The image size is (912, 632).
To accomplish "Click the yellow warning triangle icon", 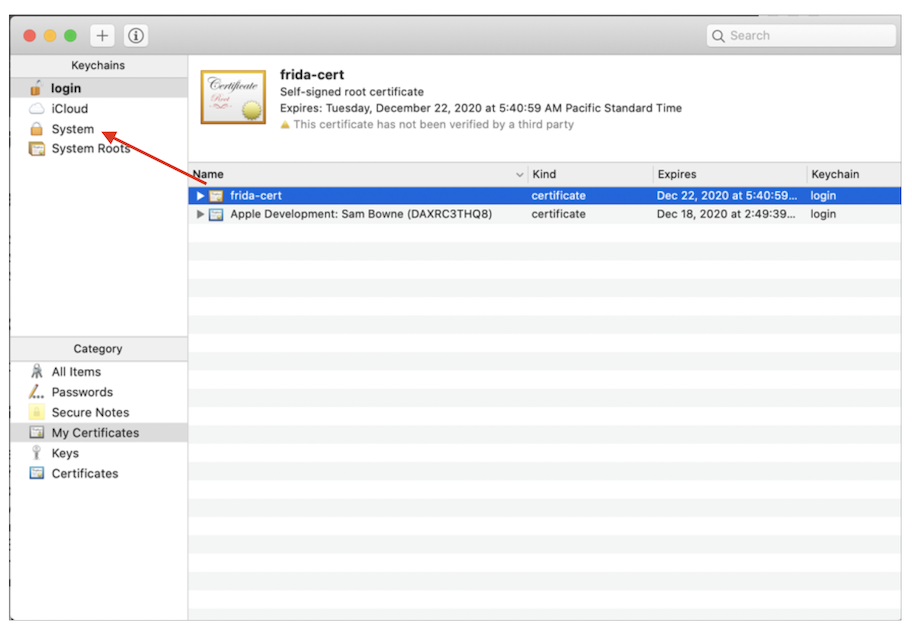I will click(285, 124).
